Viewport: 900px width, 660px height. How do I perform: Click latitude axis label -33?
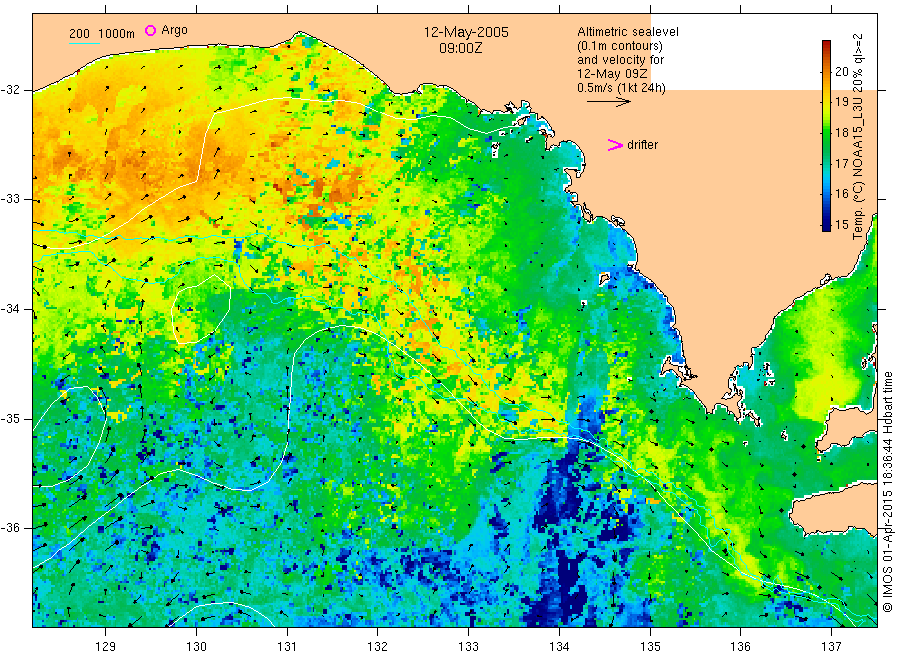pyautogui.click(x=10, y=200)
